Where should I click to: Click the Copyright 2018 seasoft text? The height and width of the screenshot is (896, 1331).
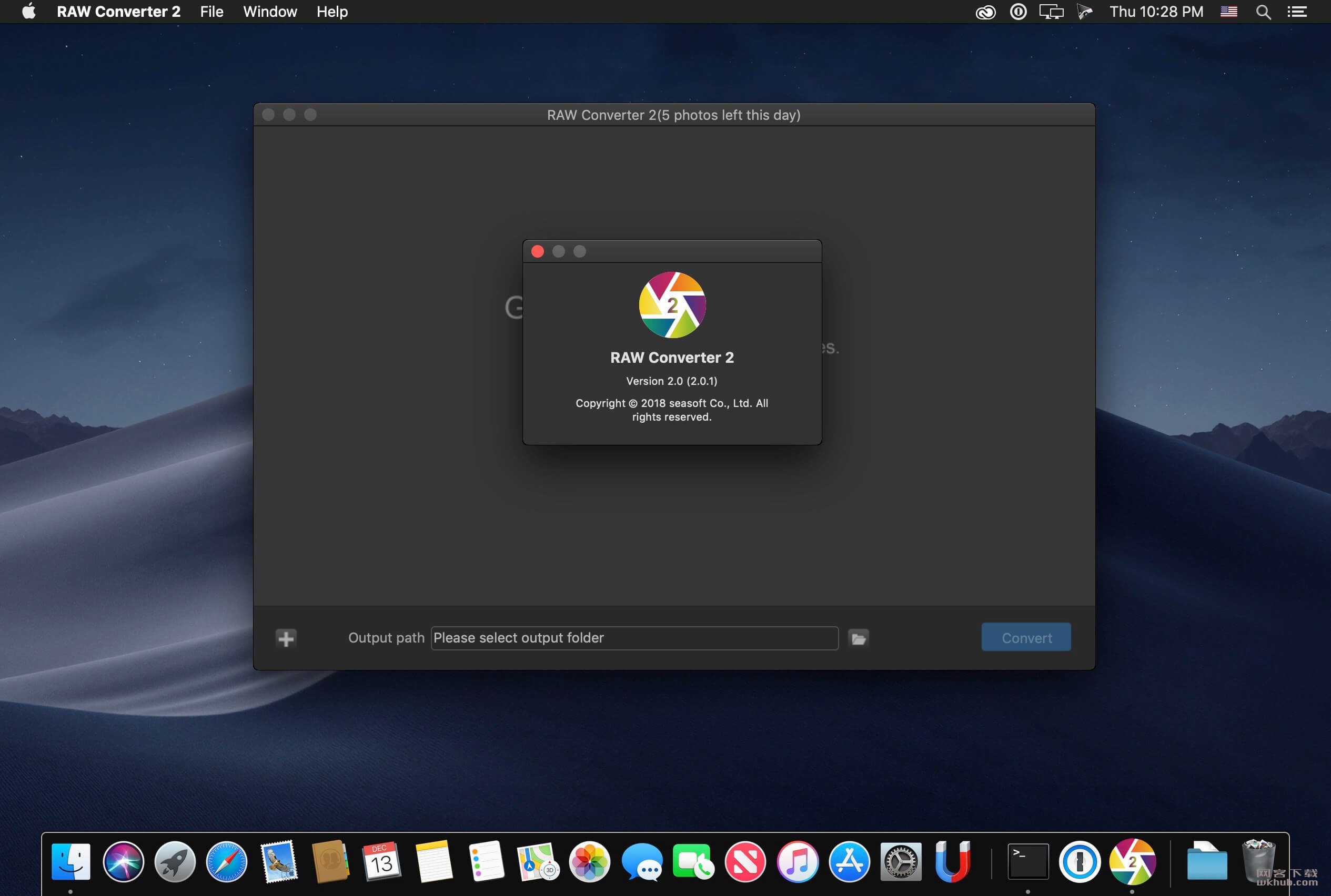click(x=672, y=410)
